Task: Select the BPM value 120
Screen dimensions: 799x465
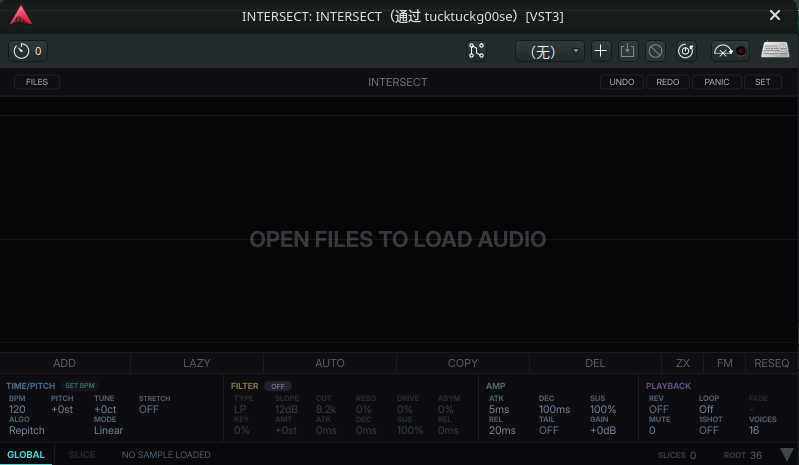Action: click(x=17, y=409)
